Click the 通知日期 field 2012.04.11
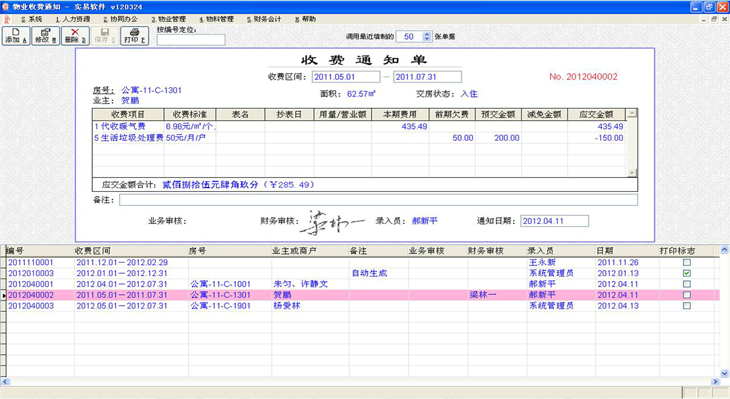 554,221
